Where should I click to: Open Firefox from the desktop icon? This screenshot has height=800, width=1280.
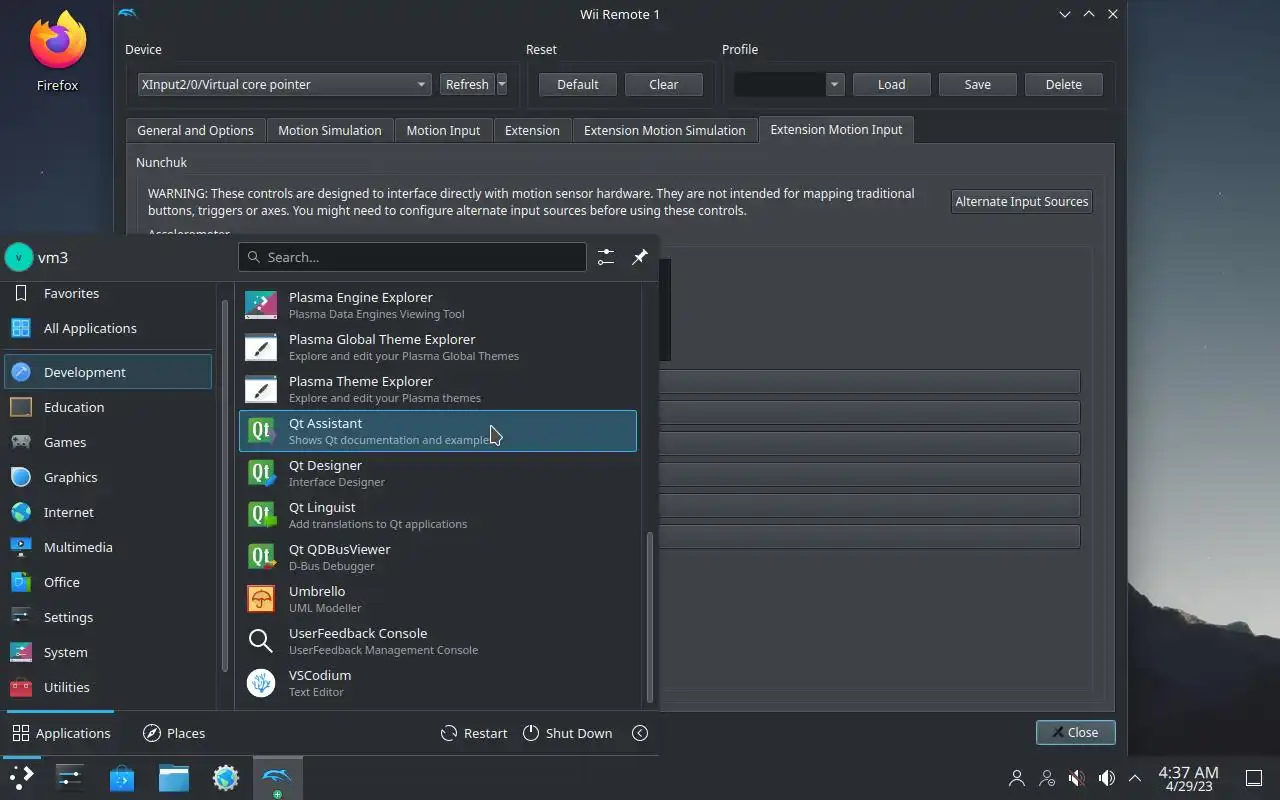[x=57, y=52]
